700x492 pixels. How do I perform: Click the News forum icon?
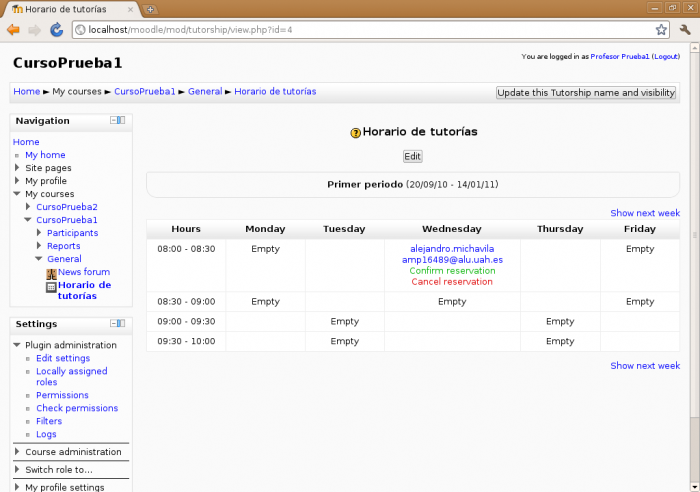tap(51, 273)
